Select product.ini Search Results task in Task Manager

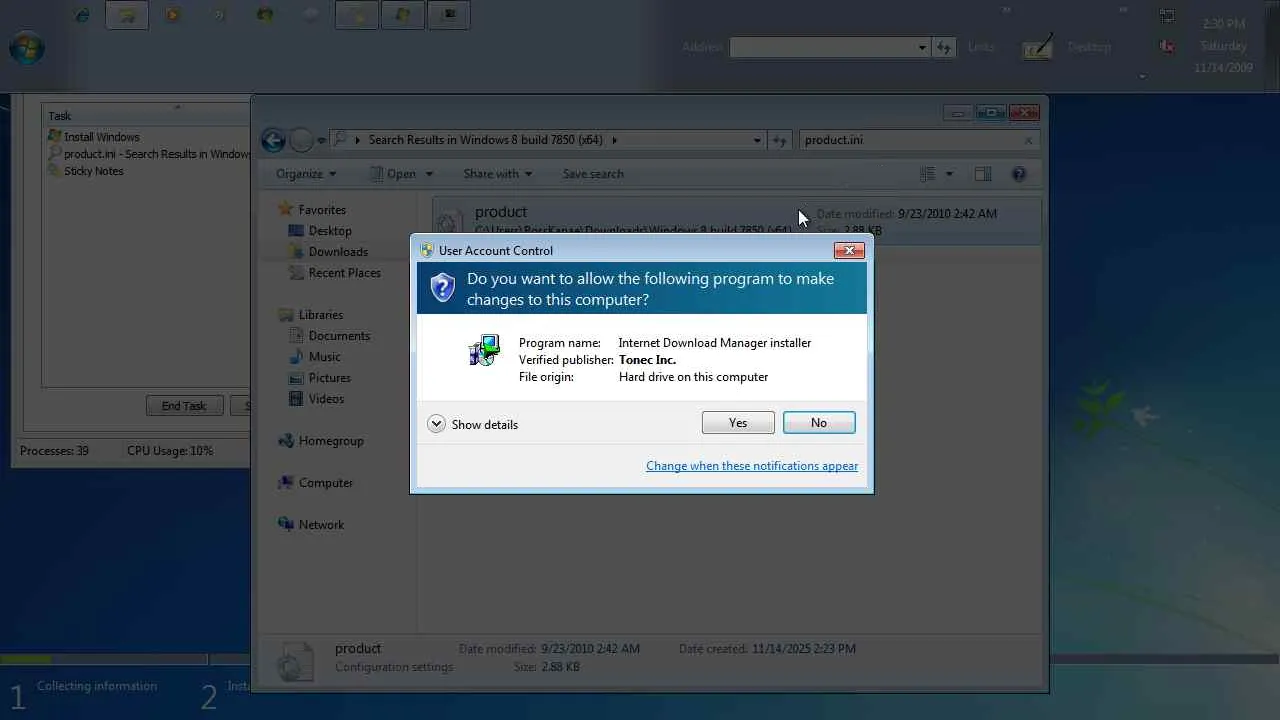coord(148,154)
